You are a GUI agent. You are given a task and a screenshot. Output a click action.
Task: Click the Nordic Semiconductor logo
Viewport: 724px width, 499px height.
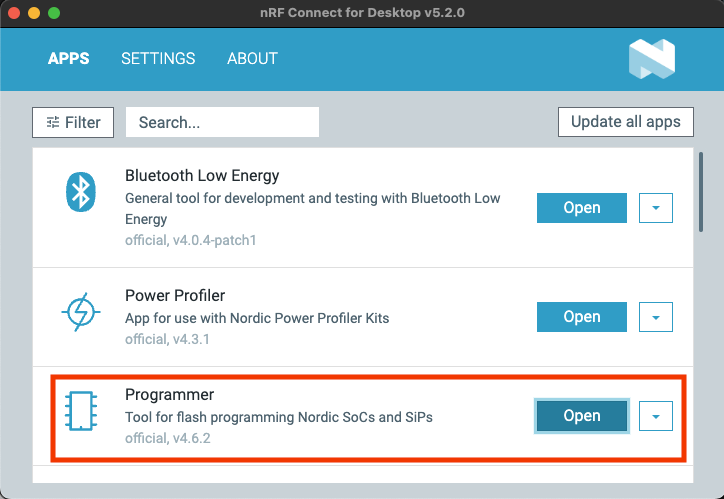tap(651, 58)
